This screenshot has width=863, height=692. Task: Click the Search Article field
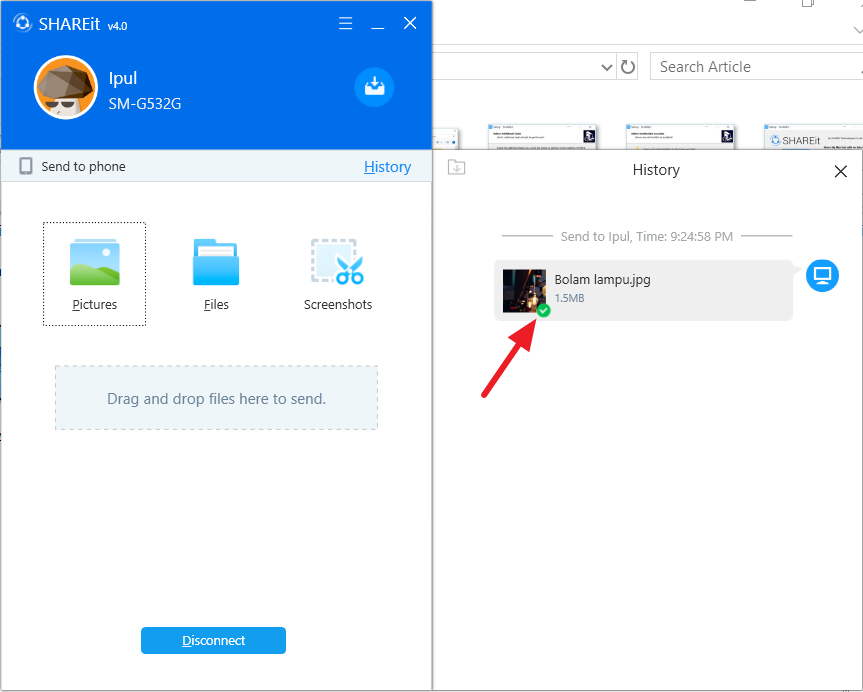click(756, 67)
